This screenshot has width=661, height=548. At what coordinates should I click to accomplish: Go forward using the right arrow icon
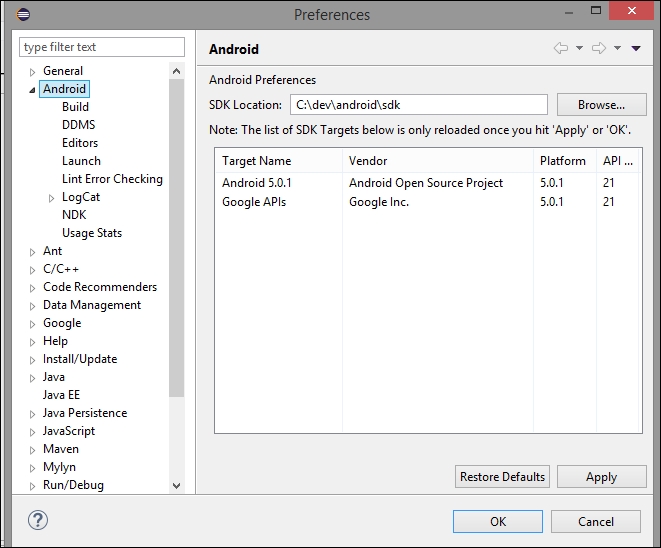599,48
